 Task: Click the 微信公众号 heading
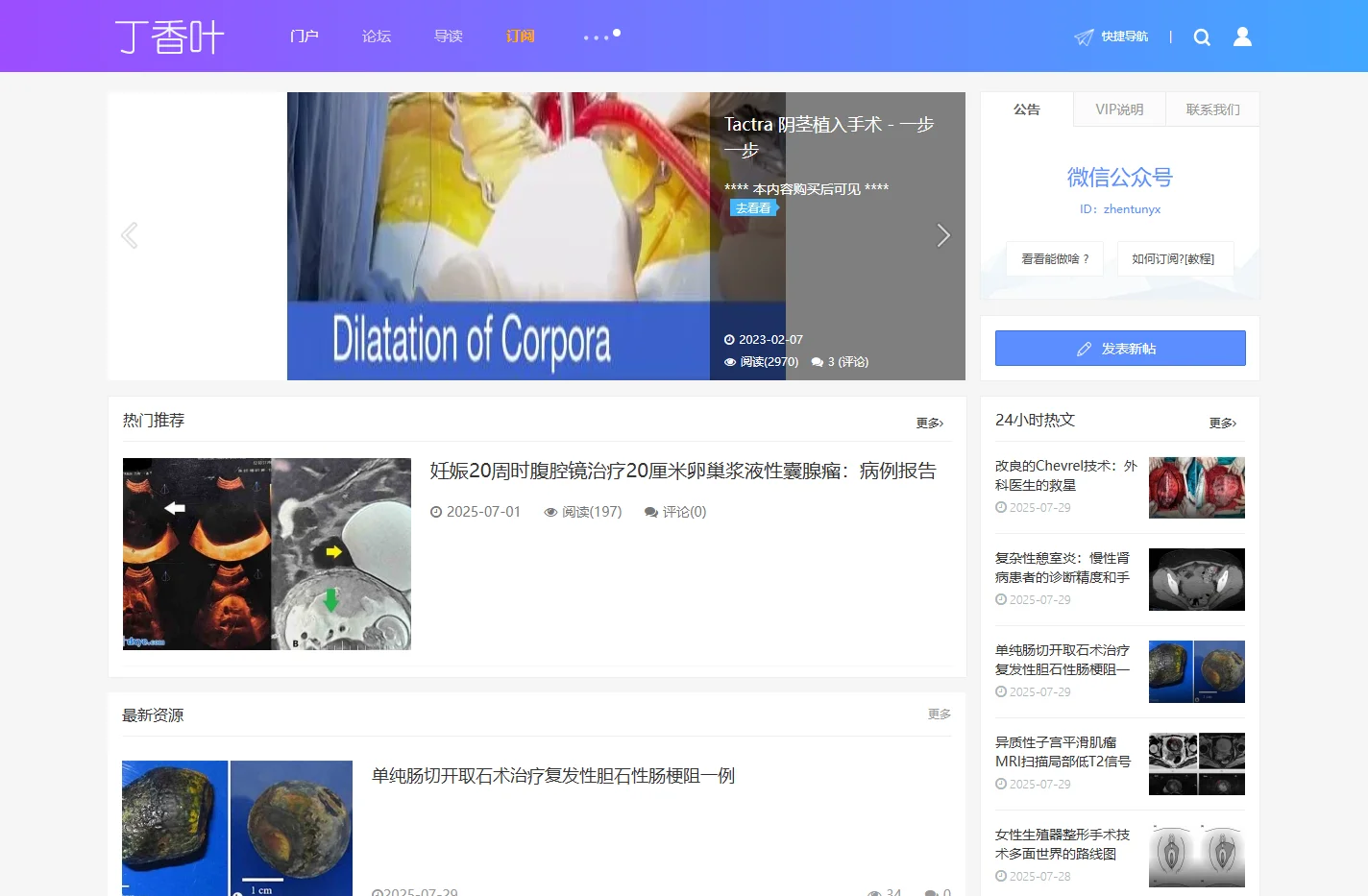(1120, 178)
